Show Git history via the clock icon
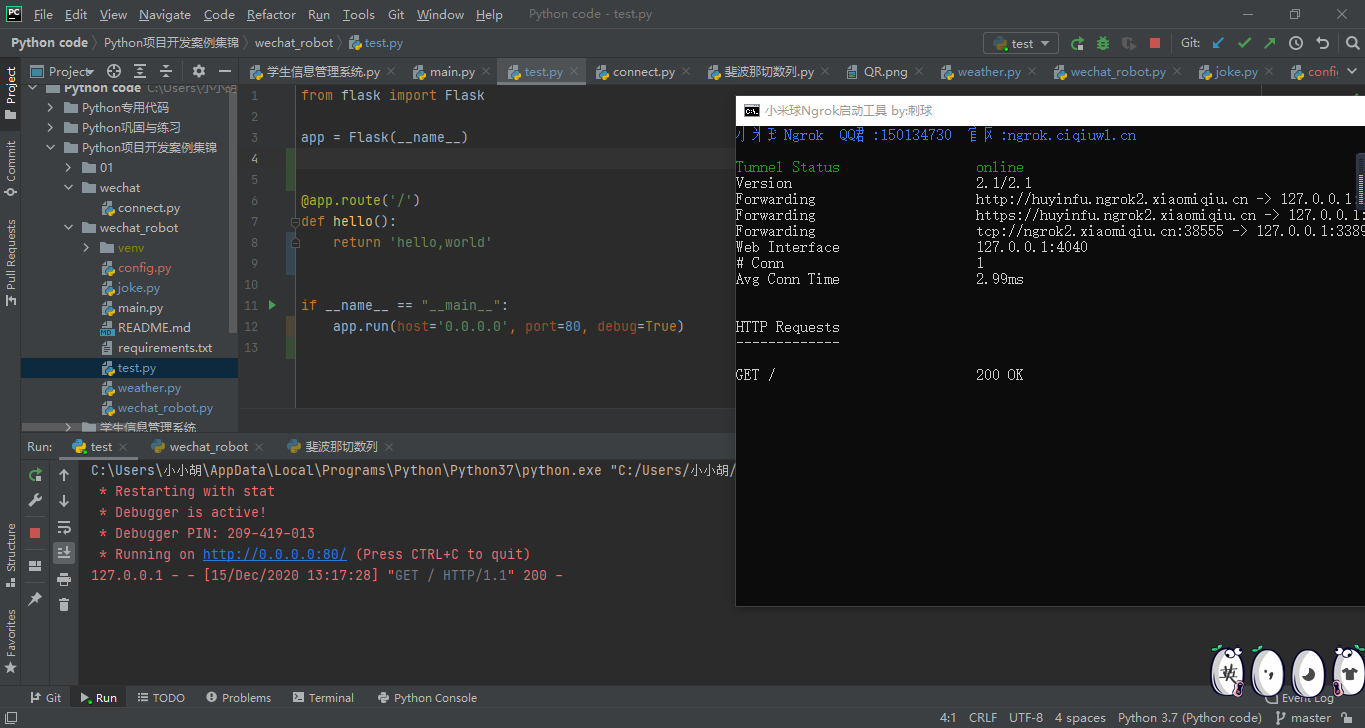 click(x=1296, y=43)
